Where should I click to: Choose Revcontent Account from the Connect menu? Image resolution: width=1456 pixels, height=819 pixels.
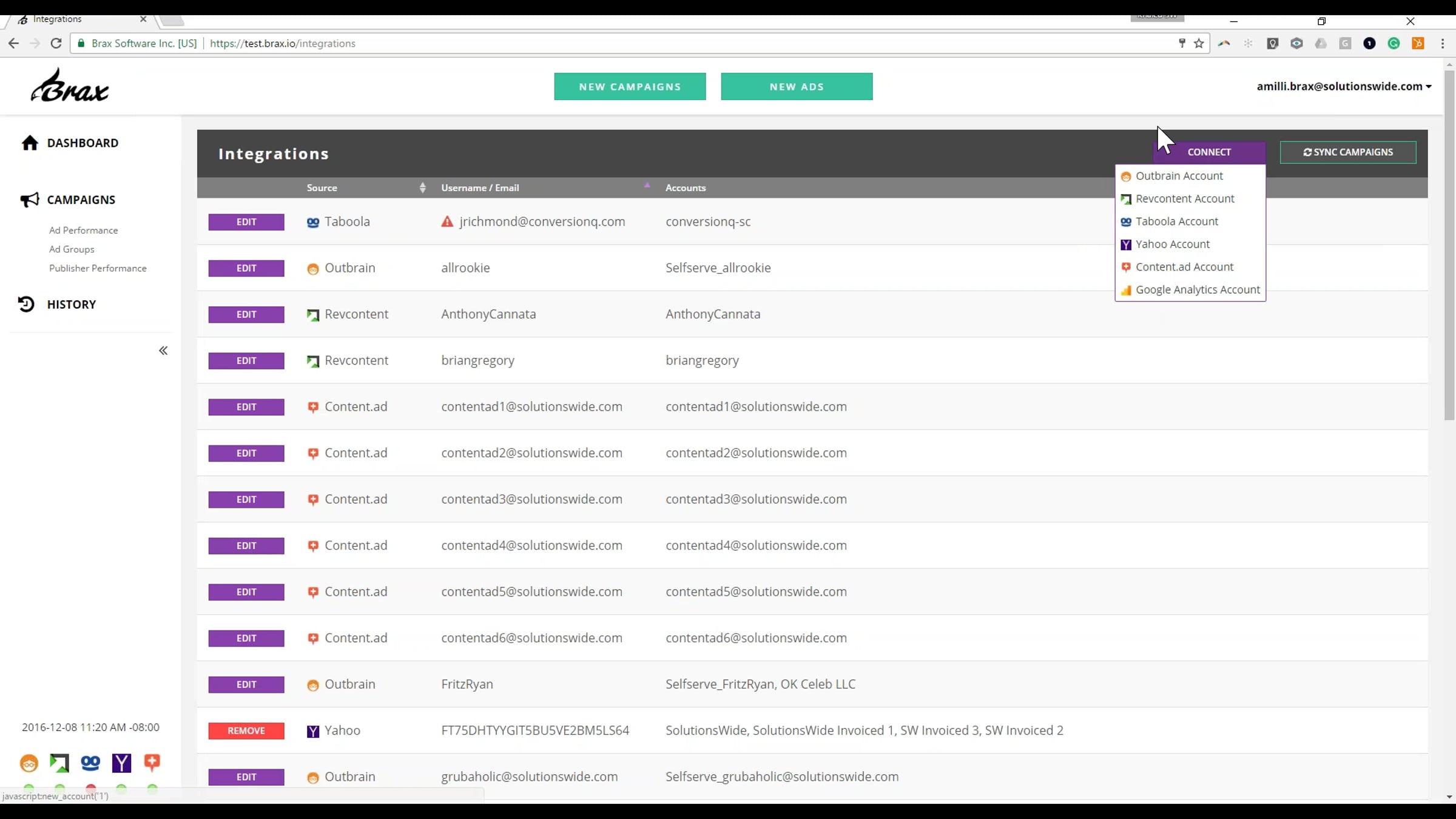[x=1185, y=198]
